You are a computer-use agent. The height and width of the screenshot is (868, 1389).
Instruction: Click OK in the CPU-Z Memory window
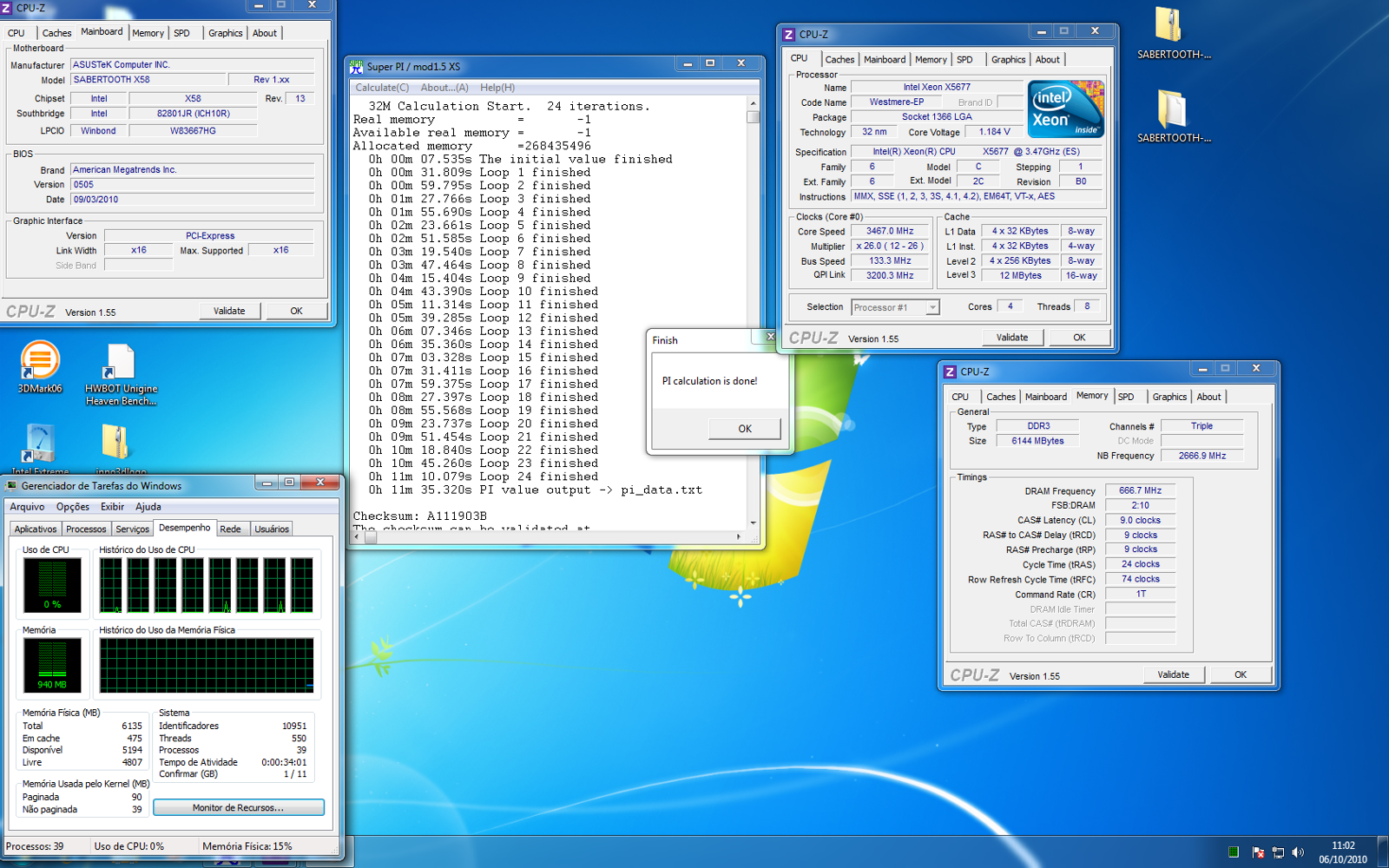[1241, 674]
